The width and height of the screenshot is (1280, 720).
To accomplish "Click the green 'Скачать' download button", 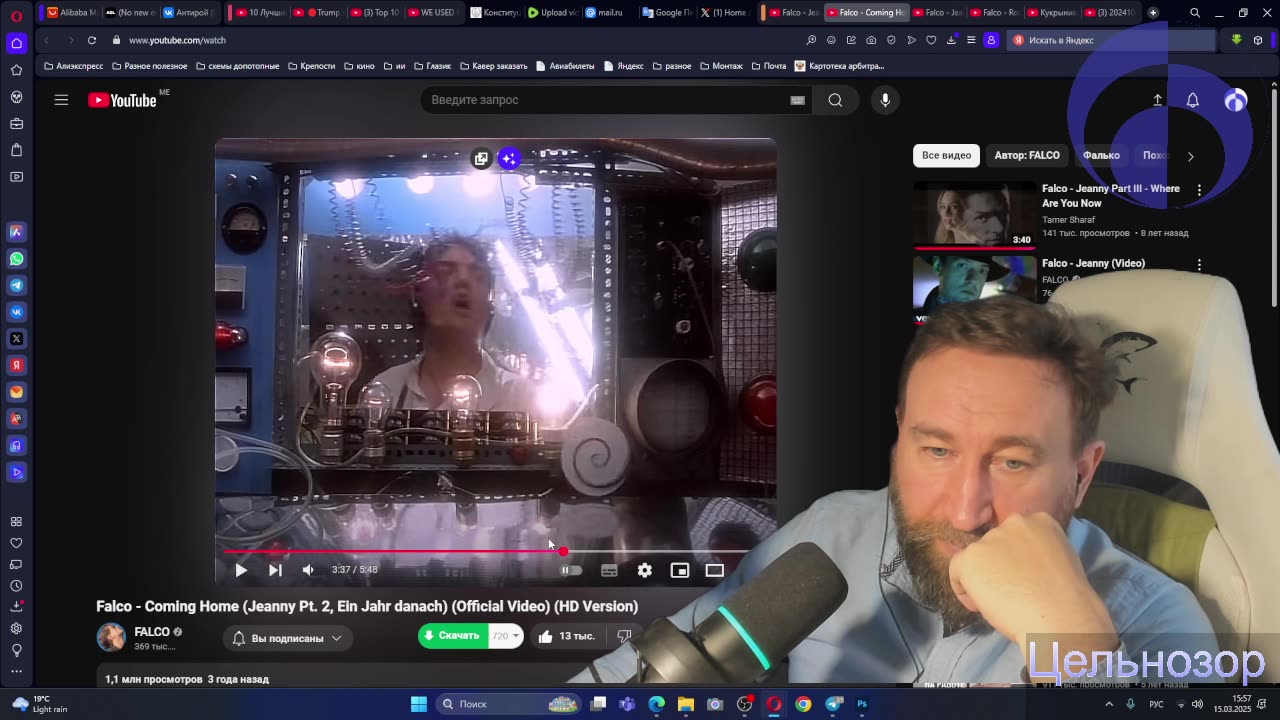I will pyautogui.click(x=453, y=636).
